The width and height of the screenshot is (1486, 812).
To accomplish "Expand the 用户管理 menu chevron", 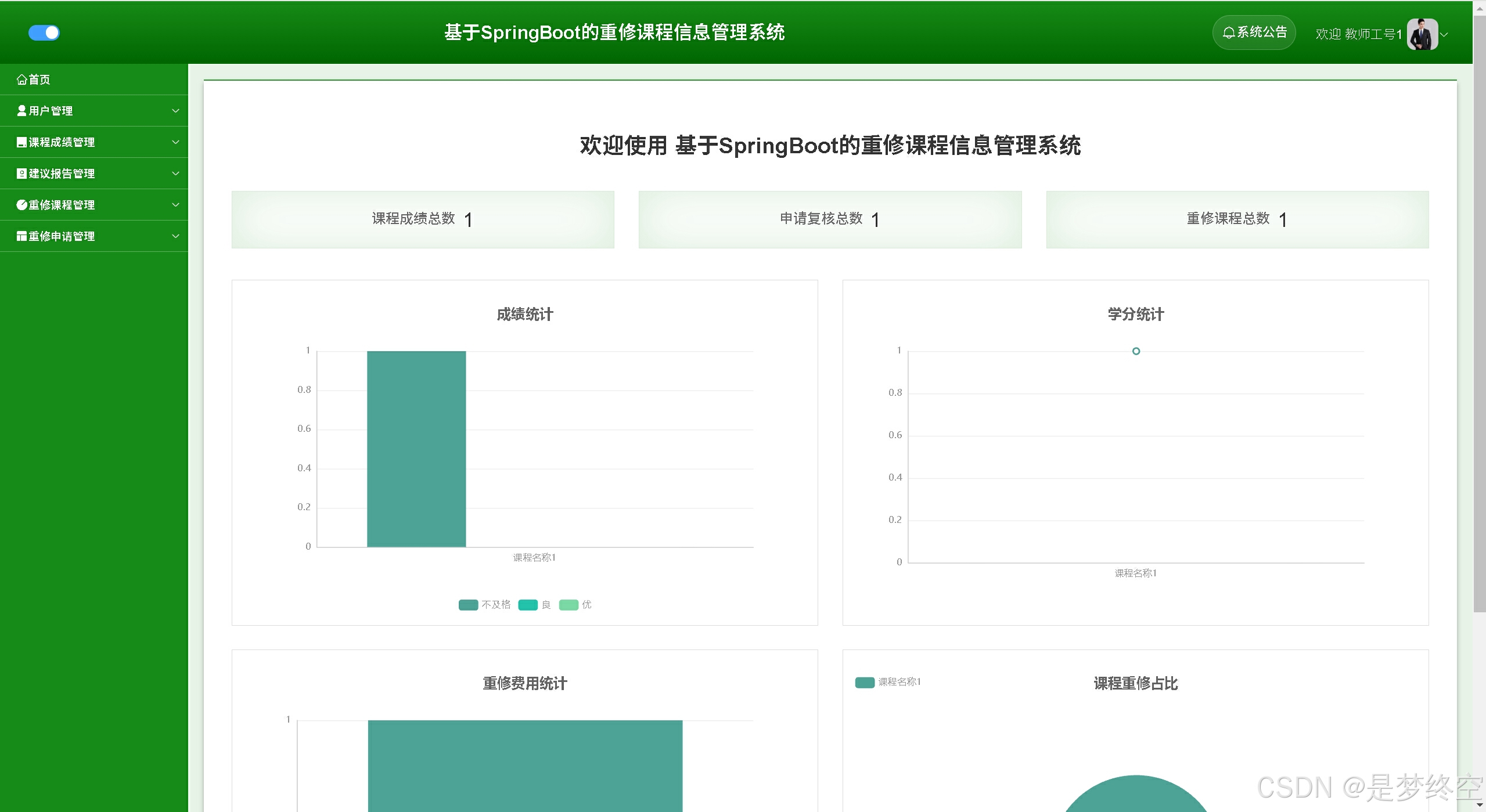I will pos(175,111).
